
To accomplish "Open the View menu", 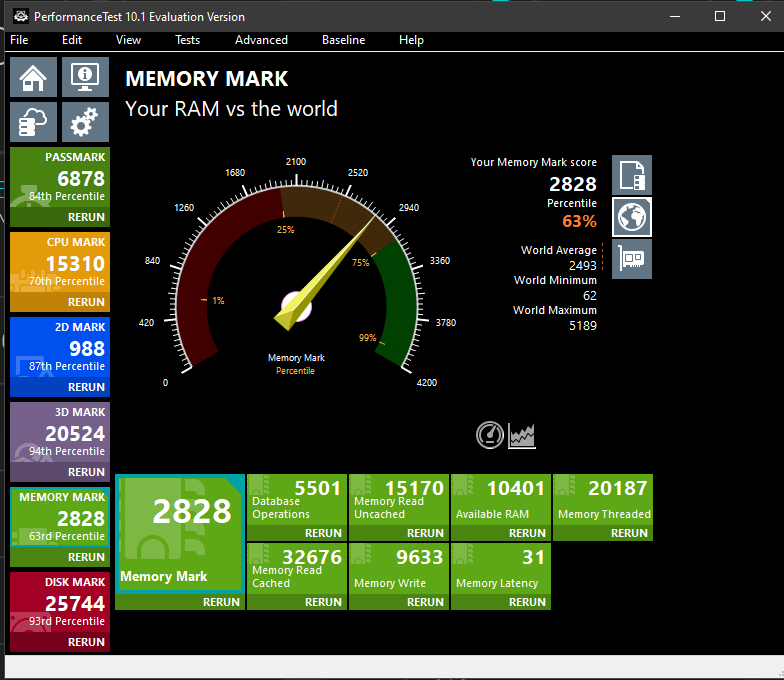I will point(128,40).
